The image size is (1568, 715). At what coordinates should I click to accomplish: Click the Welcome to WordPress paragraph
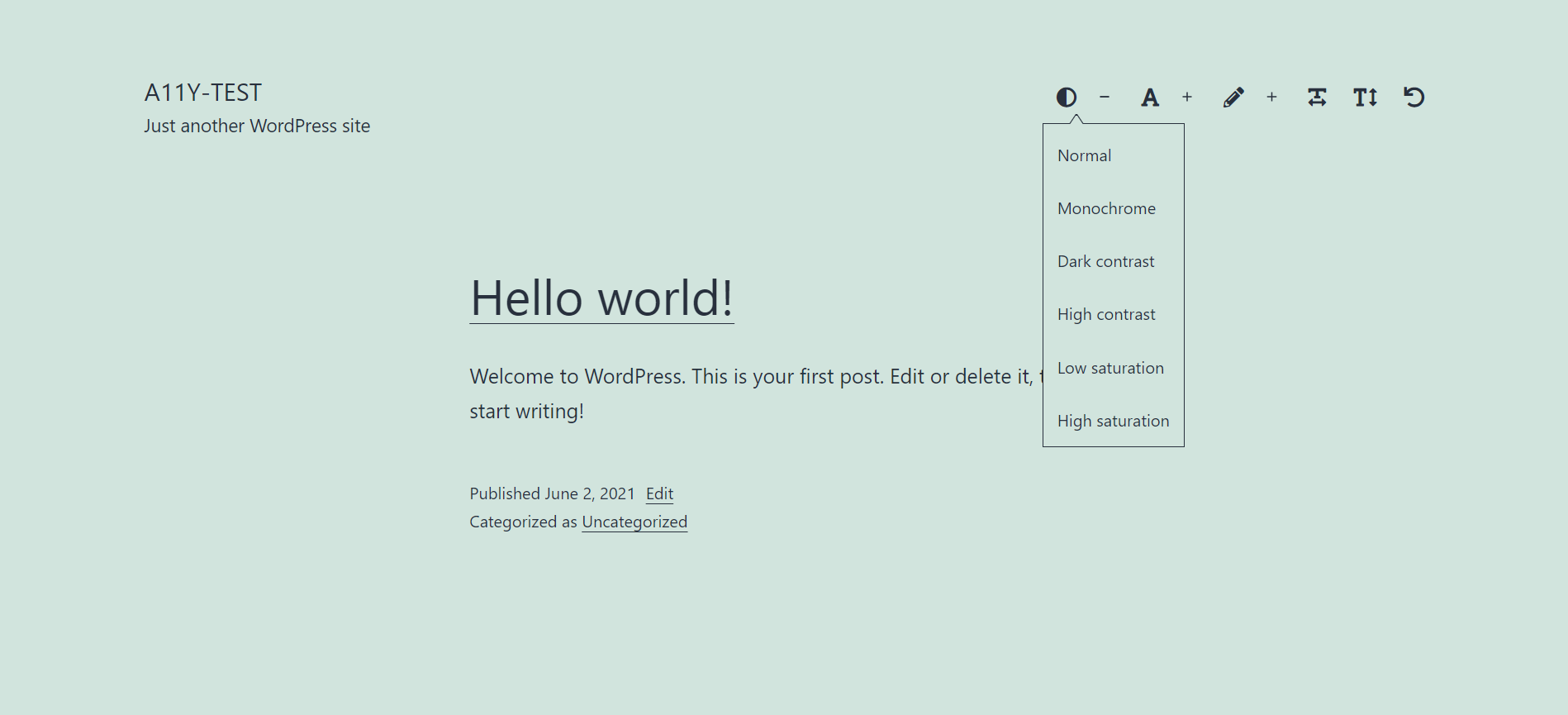coord(756,393)
